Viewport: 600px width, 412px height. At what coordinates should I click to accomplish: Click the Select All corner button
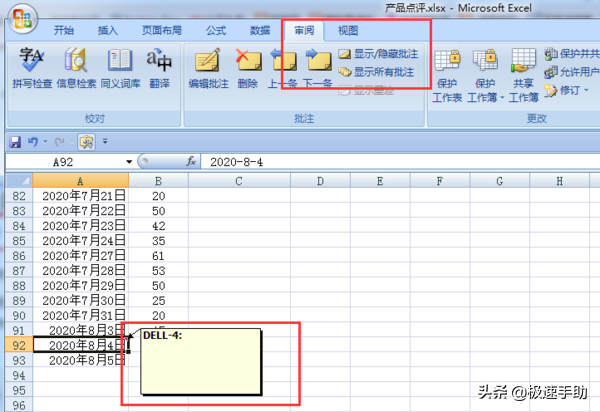tap(19, 181)
